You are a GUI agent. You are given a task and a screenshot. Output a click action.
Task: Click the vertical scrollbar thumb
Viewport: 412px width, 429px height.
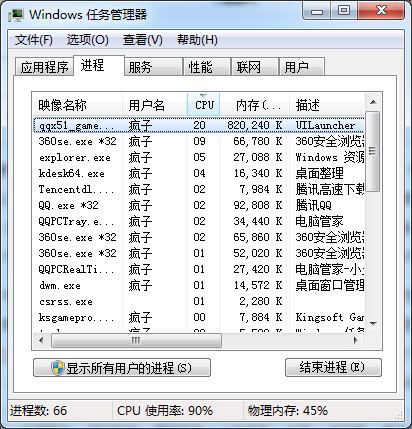point(373,152)
